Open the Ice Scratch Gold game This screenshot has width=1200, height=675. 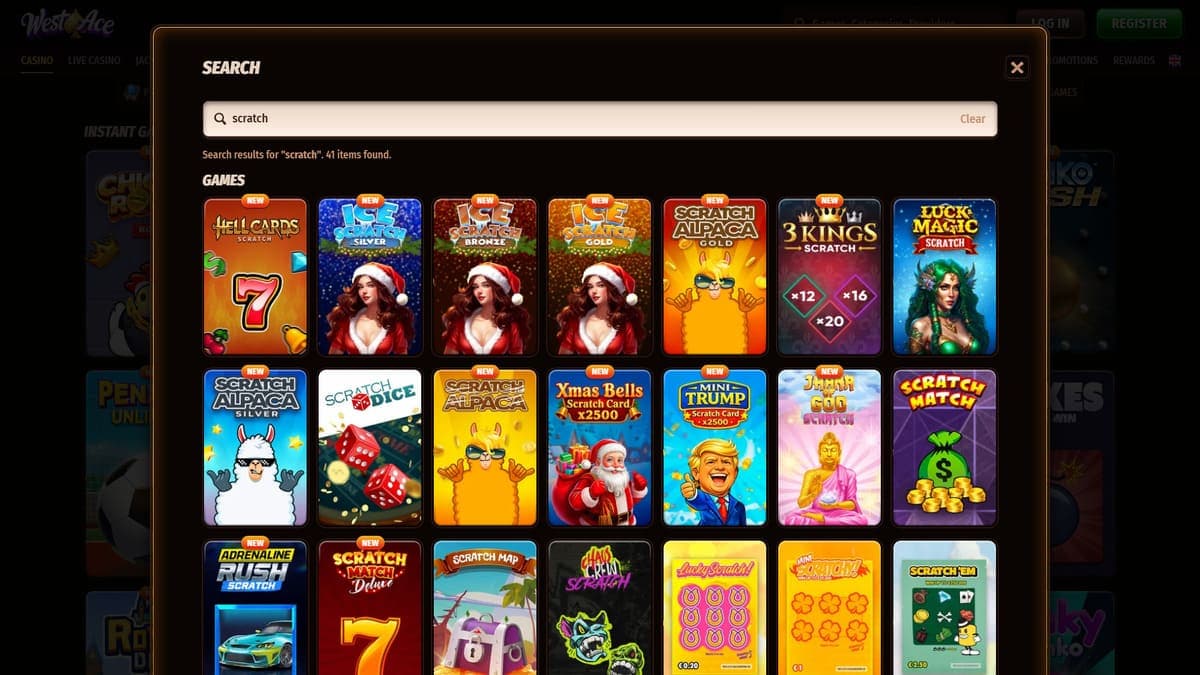[x=600, y=277]
